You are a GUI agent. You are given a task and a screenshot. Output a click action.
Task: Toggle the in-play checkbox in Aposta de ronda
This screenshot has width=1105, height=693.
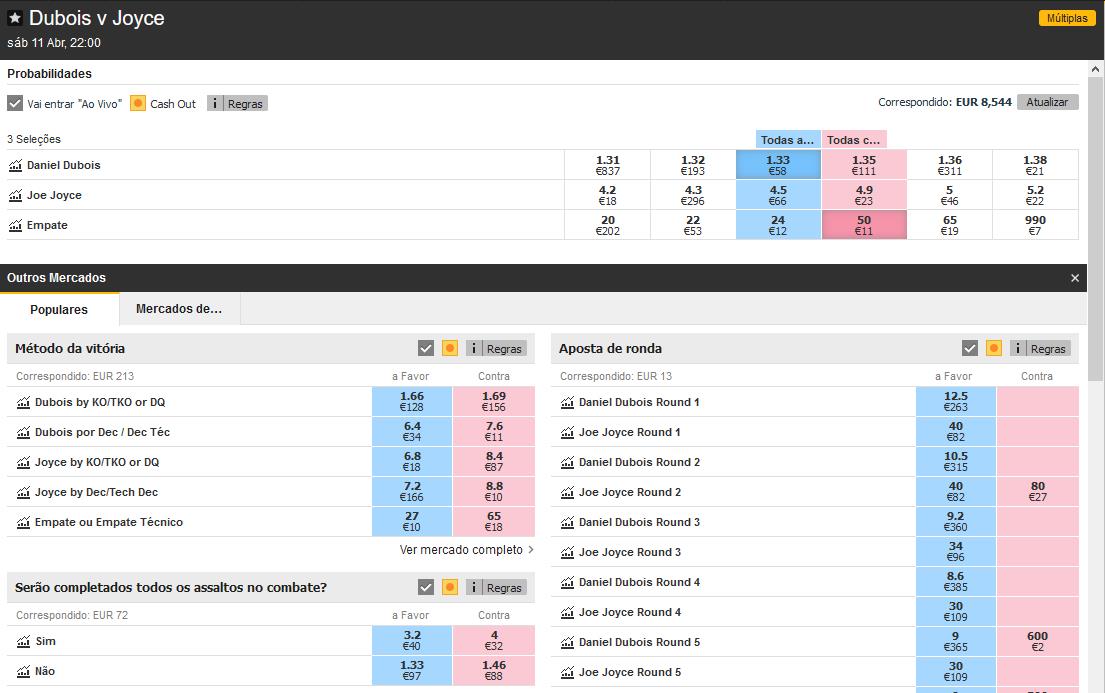(970, 348)
